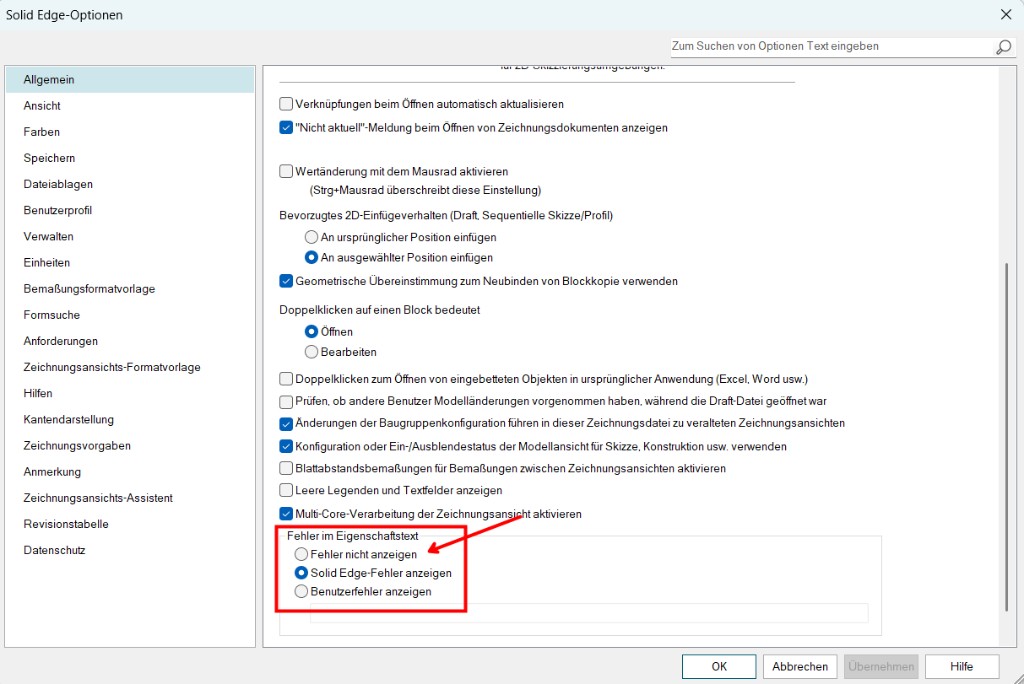This screenshot has width=1024, height=684.
Task: Enable Wertänderung mit dem Mausrad
Action: 286,171
